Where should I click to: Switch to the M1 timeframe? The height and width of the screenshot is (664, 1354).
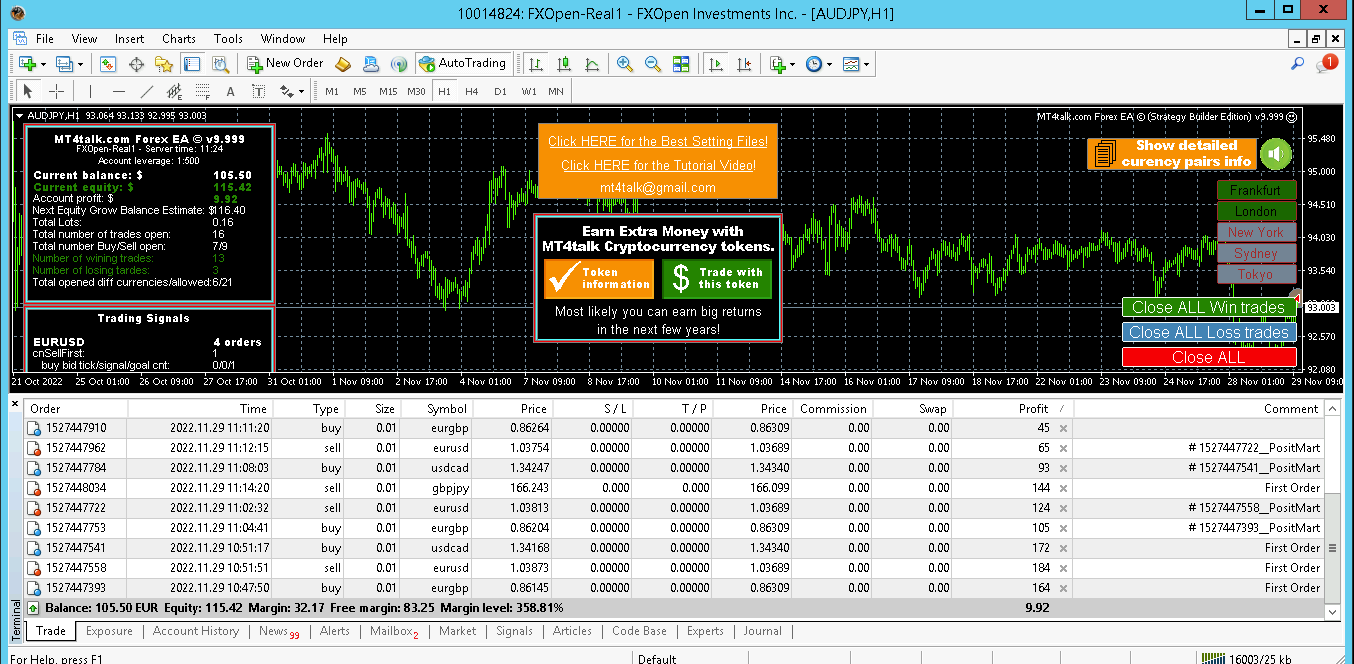pos(332,91)
